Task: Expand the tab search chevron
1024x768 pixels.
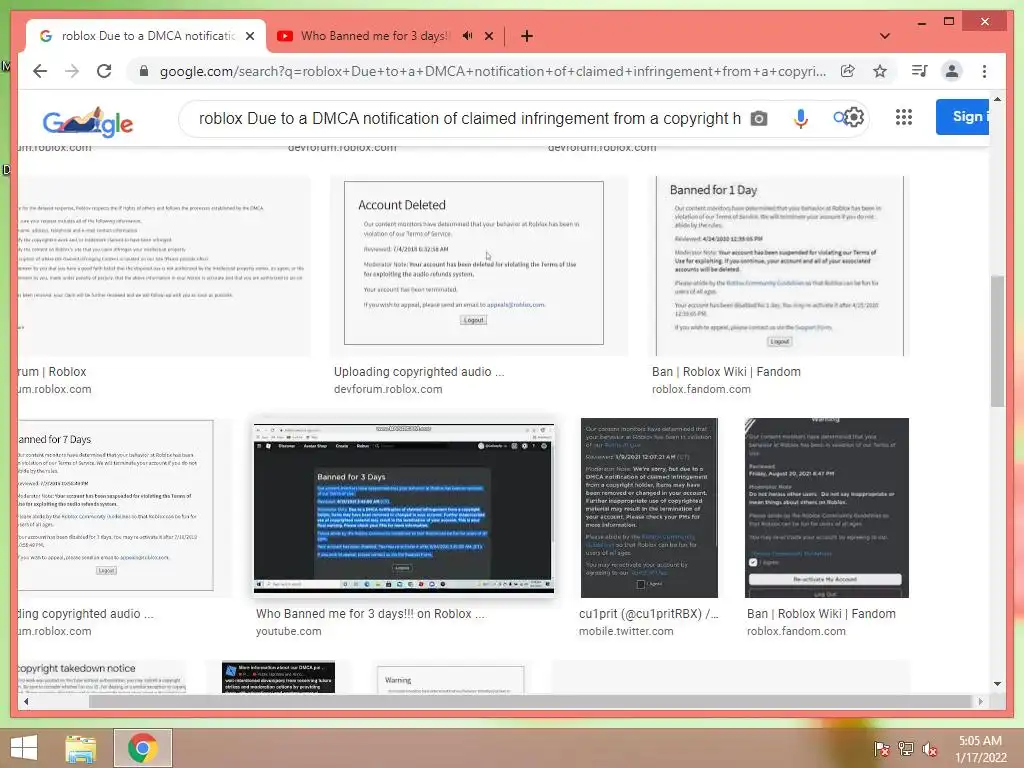Action: click(885, 36)
